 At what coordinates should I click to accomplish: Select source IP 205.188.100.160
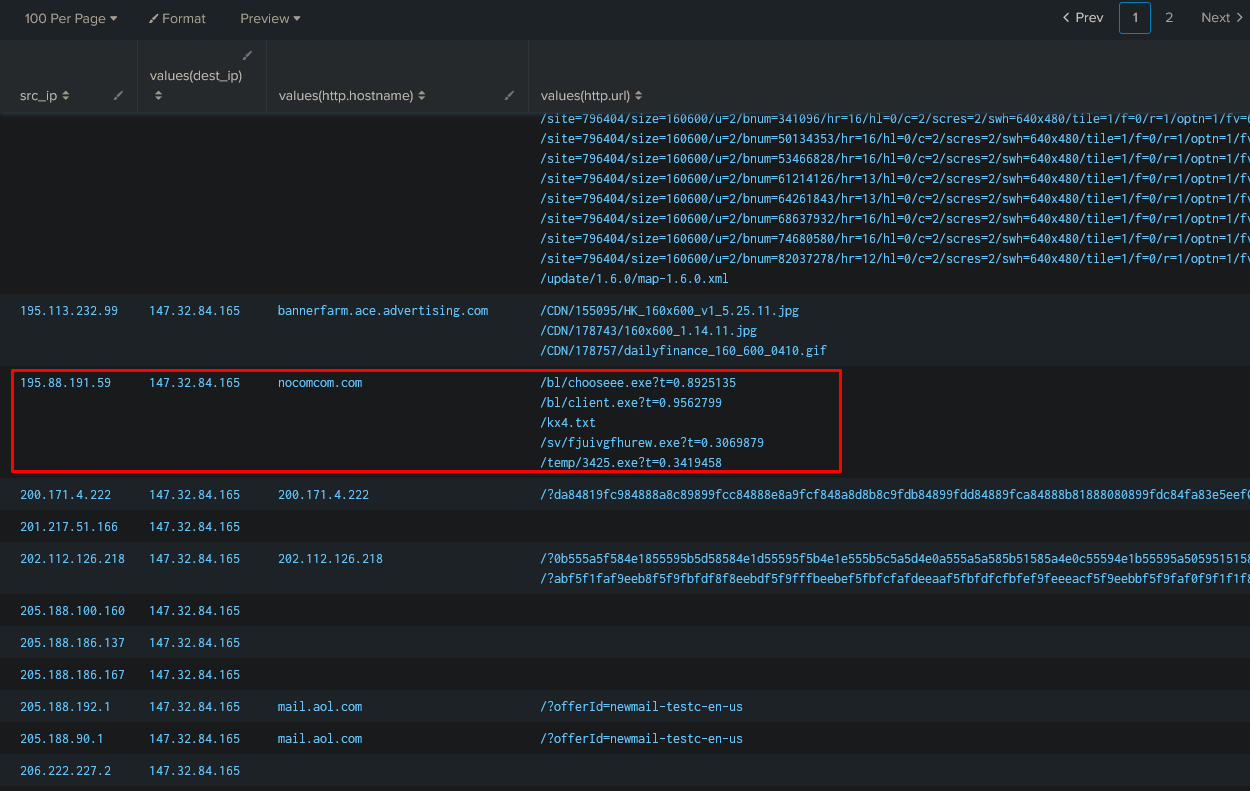(x=72, y=611)
